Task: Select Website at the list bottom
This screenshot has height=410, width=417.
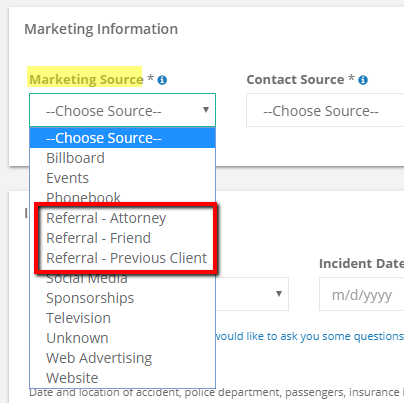Action: pyautogui.click(x=123, y=378)
